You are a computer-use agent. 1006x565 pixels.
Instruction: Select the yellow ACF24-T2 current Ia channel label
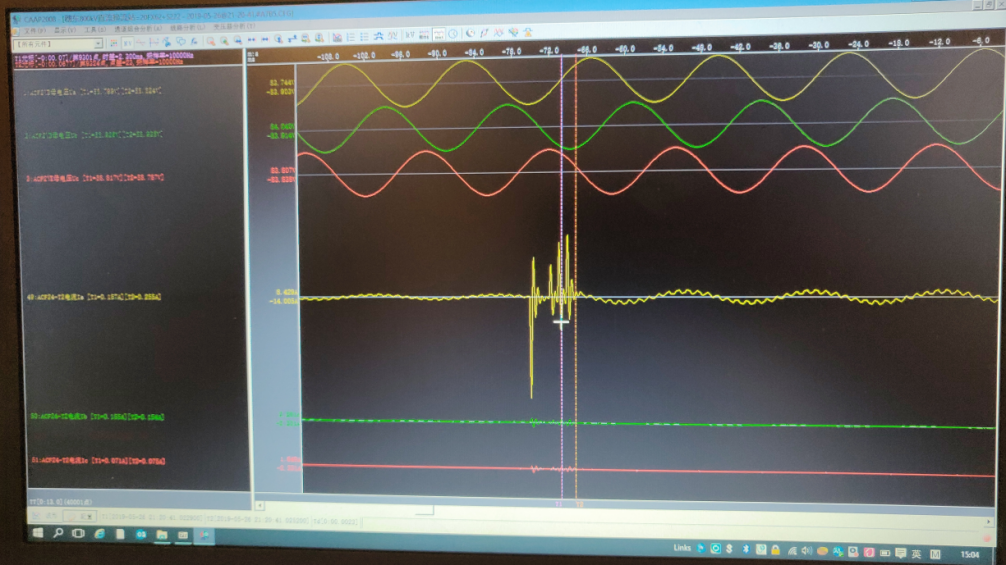pos(95,297)
